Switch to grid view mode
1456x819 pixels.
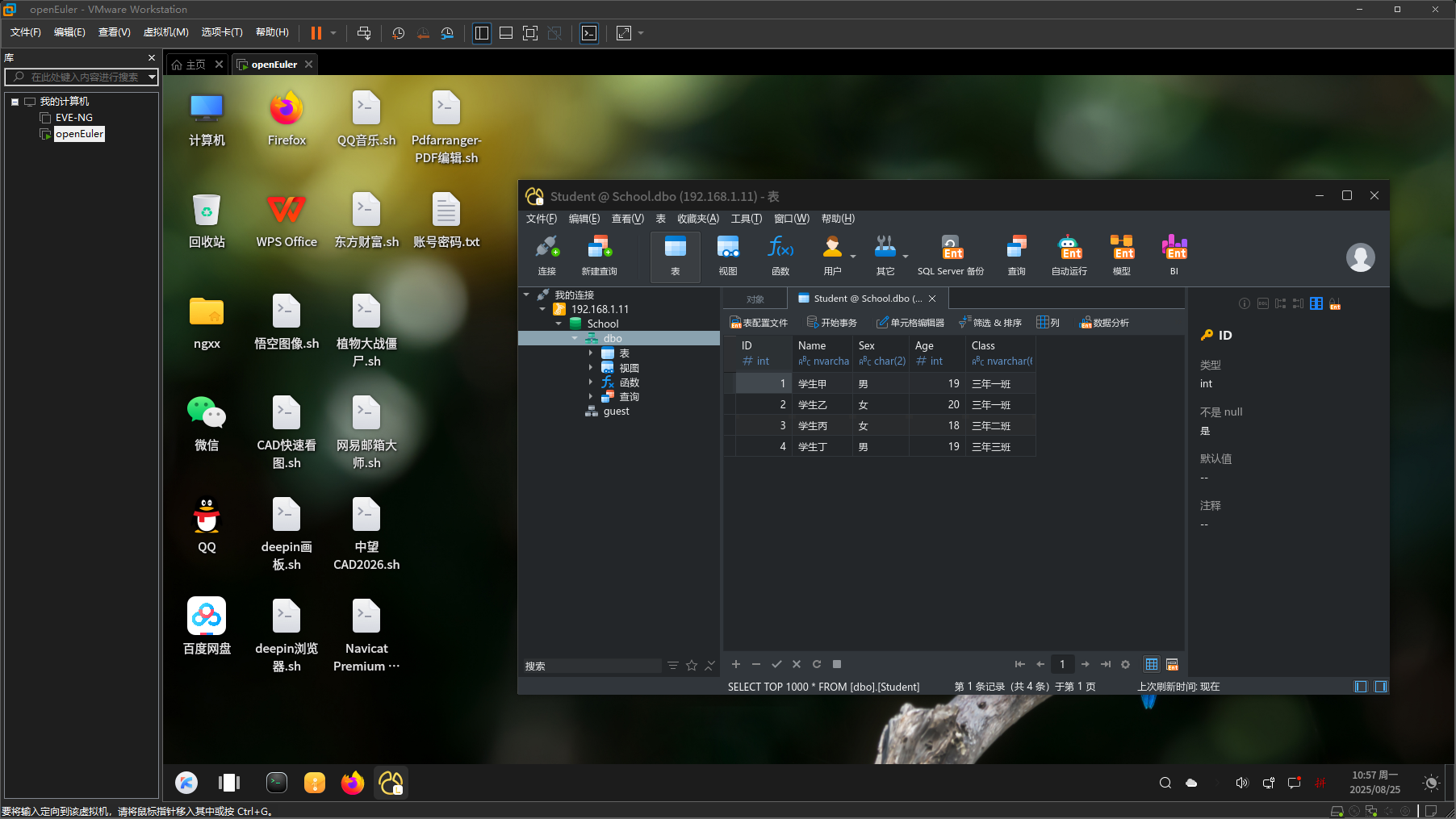coord(1152,664)
